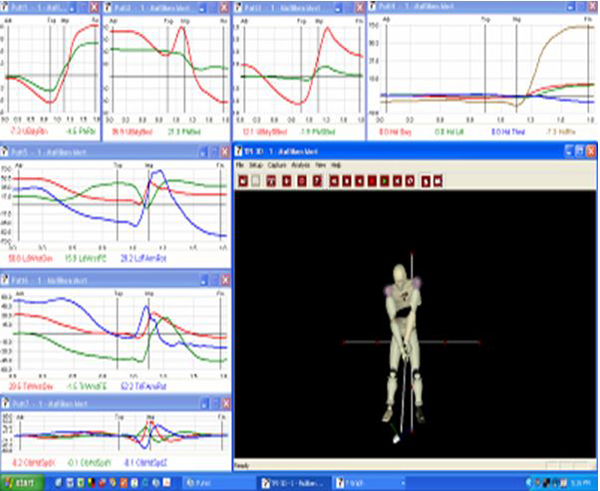Click the circular loop icon after step-forward

[410, 181]
